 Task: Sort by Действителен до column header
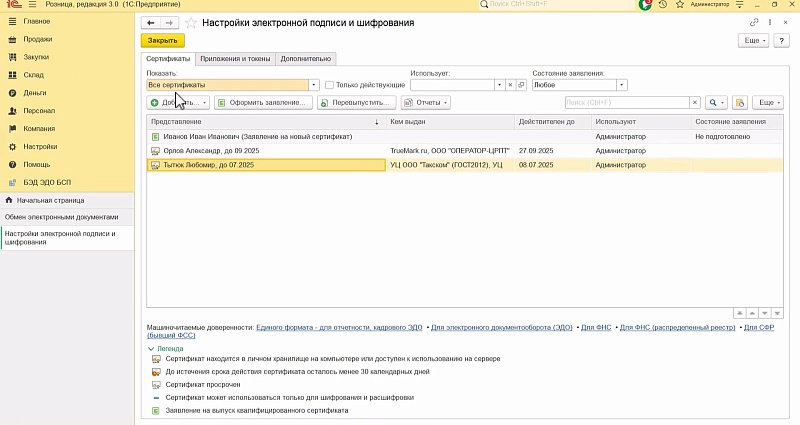[x=553, y=122]
